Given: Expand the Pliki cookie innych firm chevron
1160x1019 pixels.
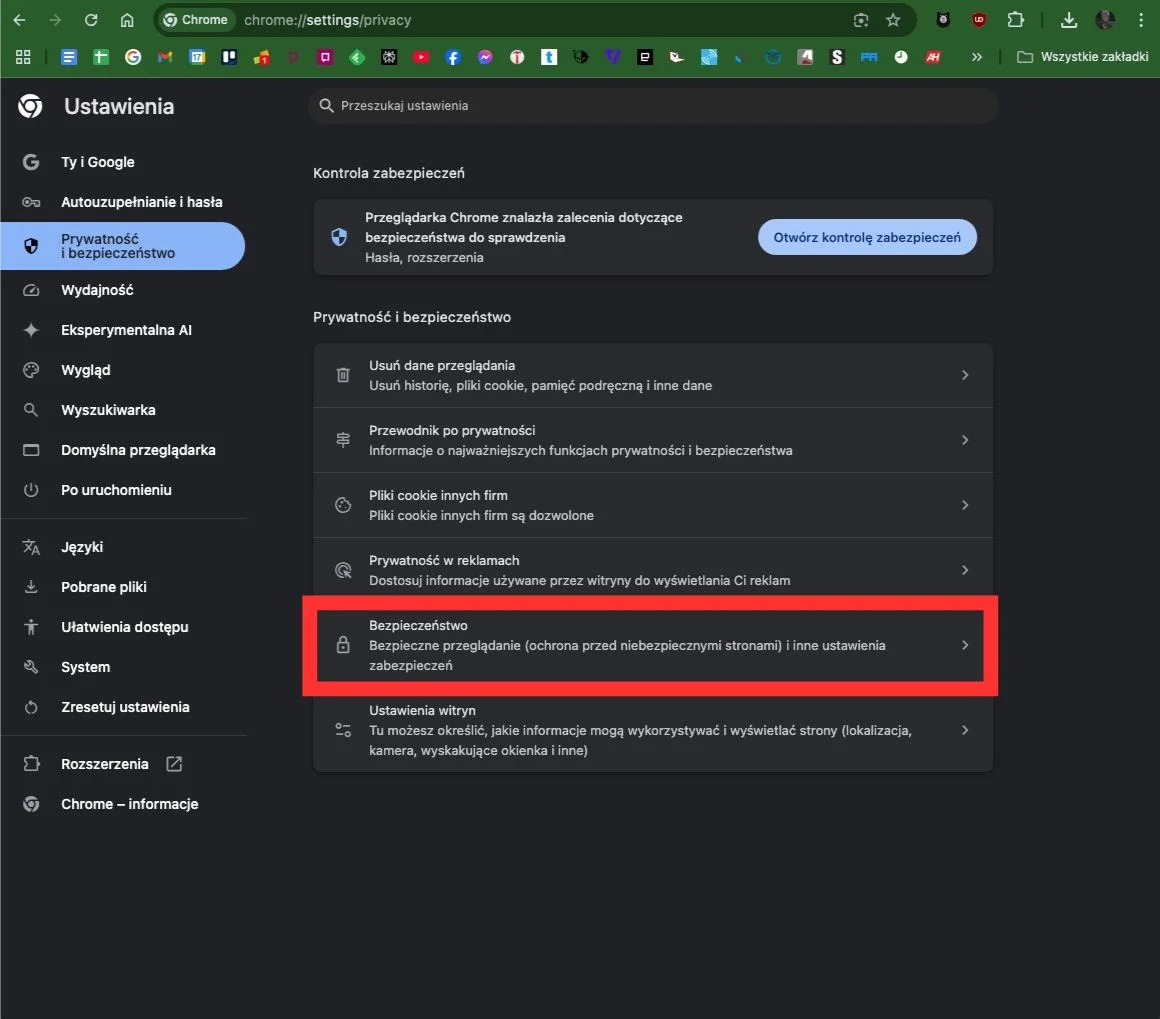Looking at the screenshot, I should 965,505.
